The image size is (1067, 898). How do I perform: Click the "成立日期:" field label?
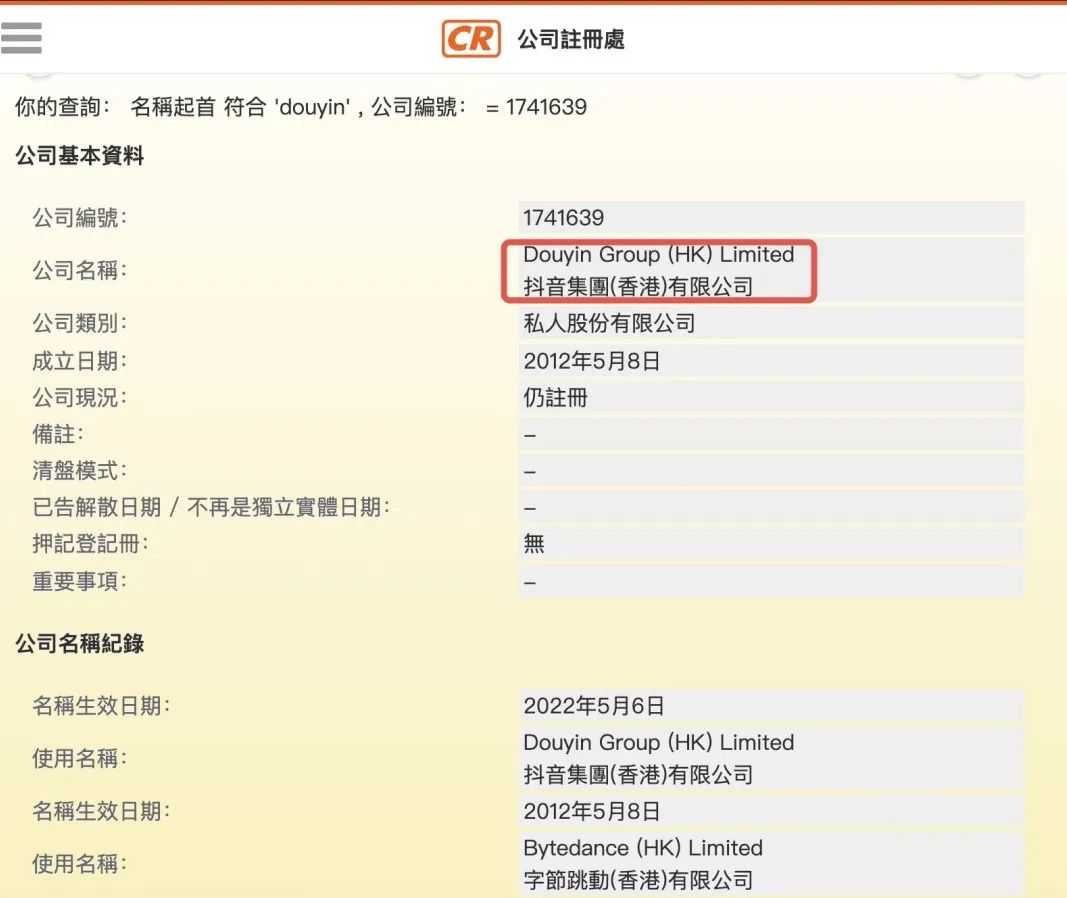(x=80, y=361)
